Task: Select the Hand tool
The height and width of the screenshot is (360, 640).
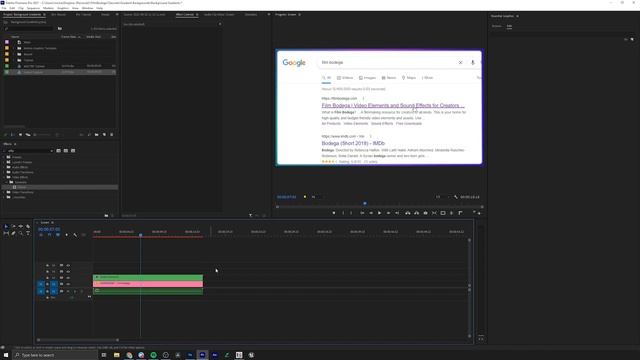Action: [x=21, y=233]
